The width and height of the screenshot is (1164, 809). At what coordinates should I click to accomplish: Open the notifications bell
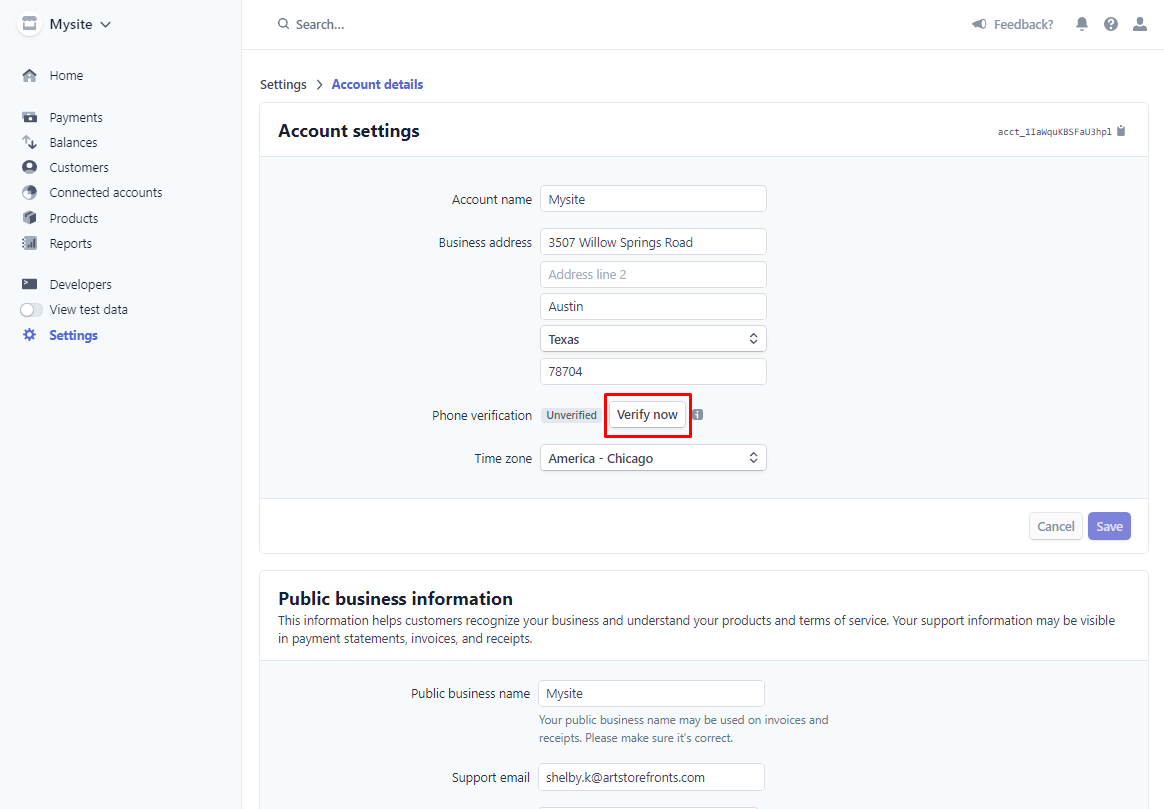(x=1081, y=24)
